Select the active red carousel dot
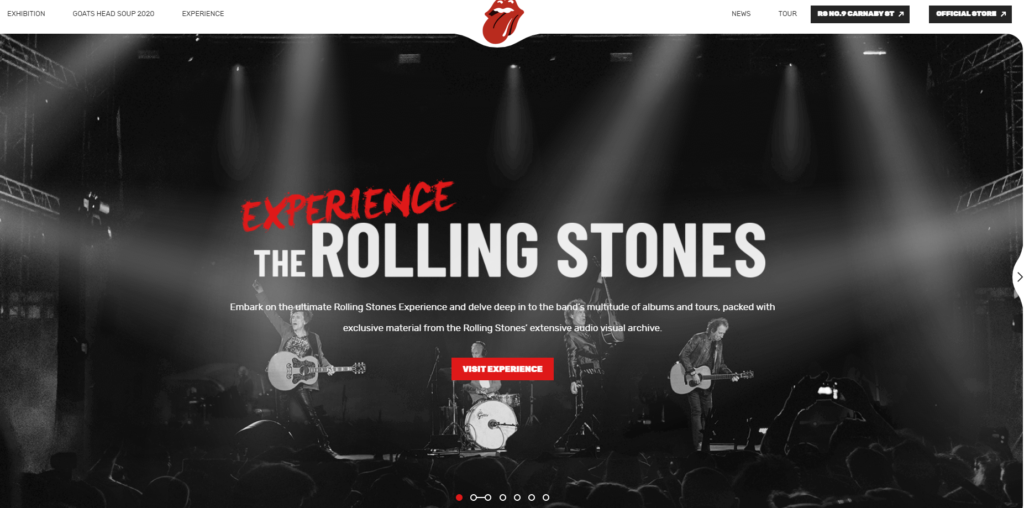The image size is (1024, 508). (x=459, y=498)
